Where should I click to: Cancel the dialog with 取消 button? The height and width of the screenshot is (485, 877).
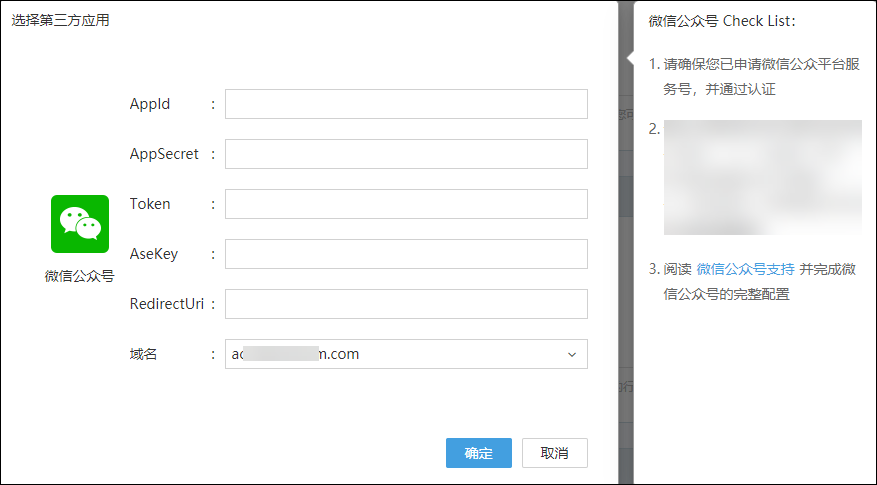point(554,453)
